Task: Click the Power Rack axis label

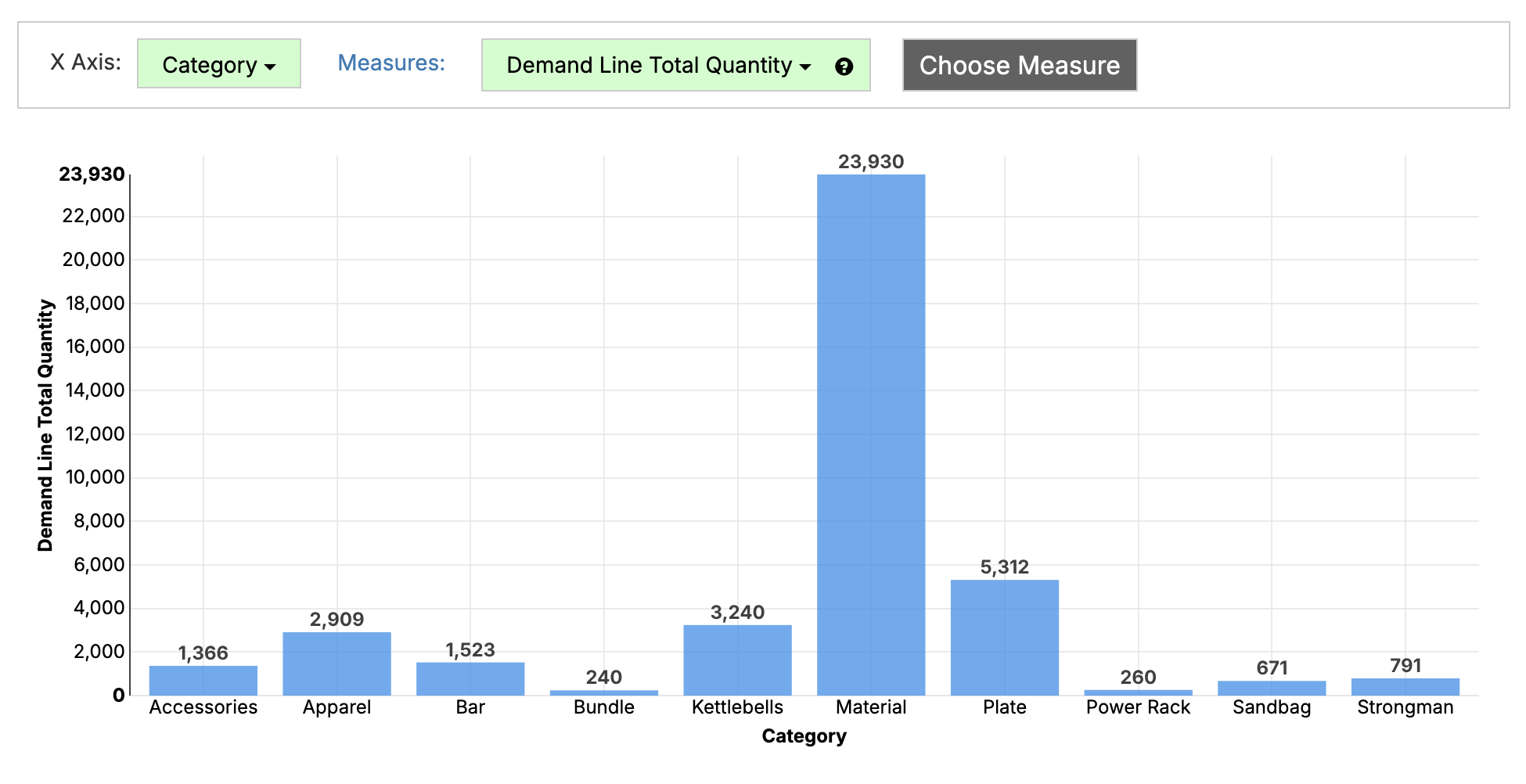Action: point(1137,707)
